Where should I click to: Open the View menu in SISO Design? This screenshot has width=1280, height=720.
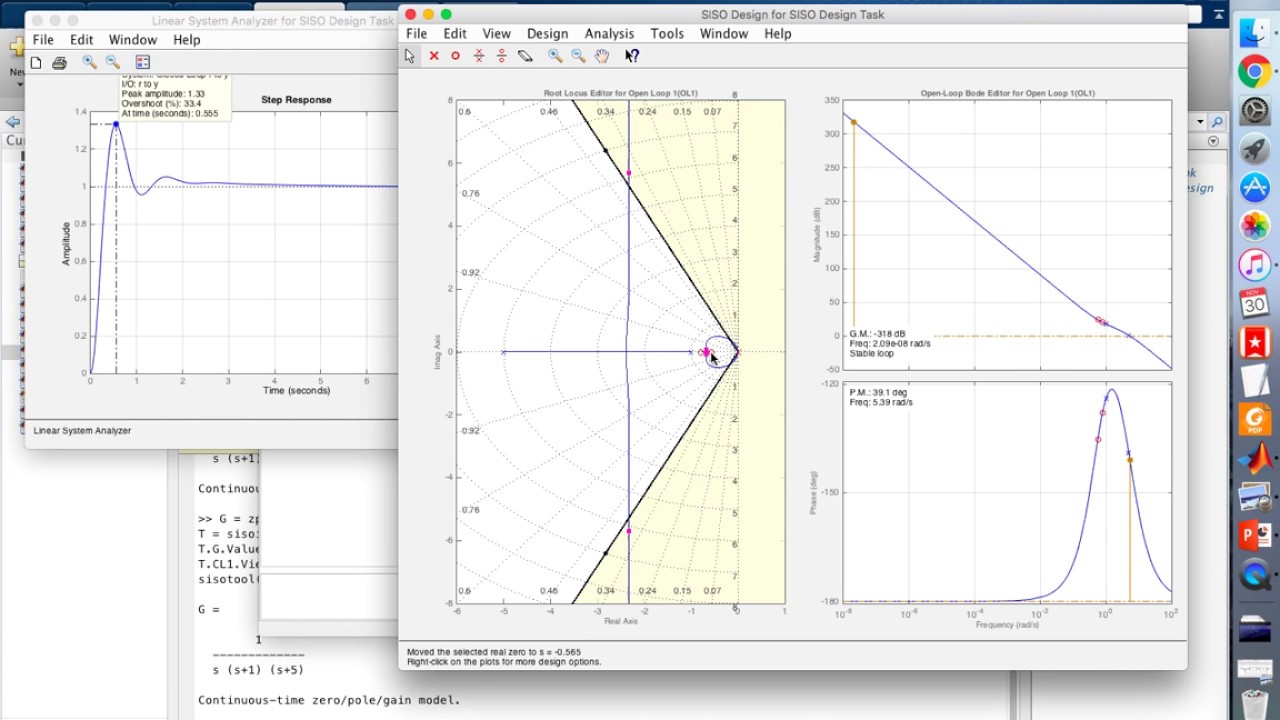496,34
